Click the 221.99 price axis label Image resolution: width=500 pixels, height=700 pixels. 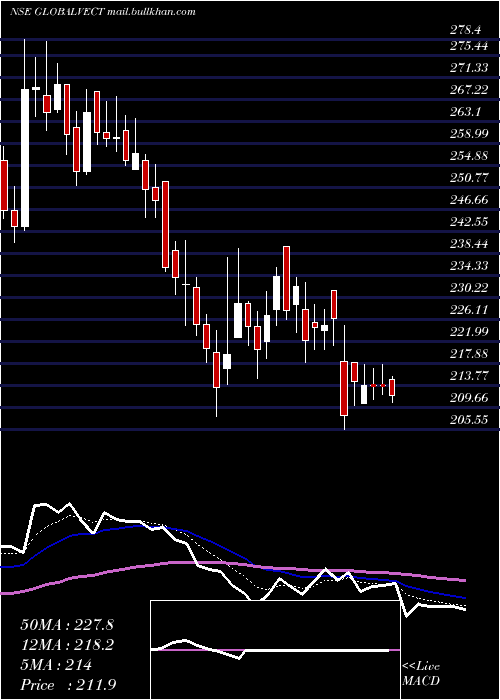click(471, 332)
